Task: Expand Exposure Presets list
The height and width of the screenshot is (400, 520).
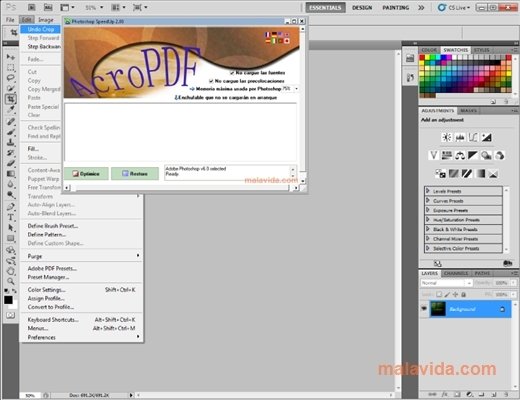Action: pyautogui.click(x=428, y=210)
